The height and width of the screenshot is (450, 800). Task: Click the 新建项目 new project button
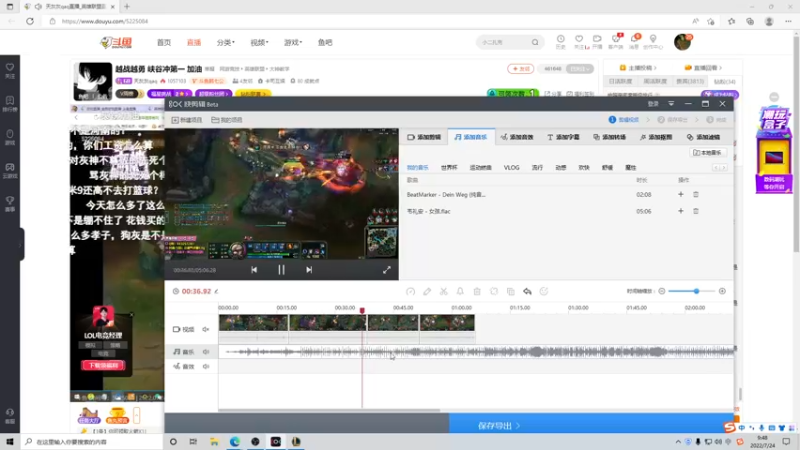tap(187, 120)
